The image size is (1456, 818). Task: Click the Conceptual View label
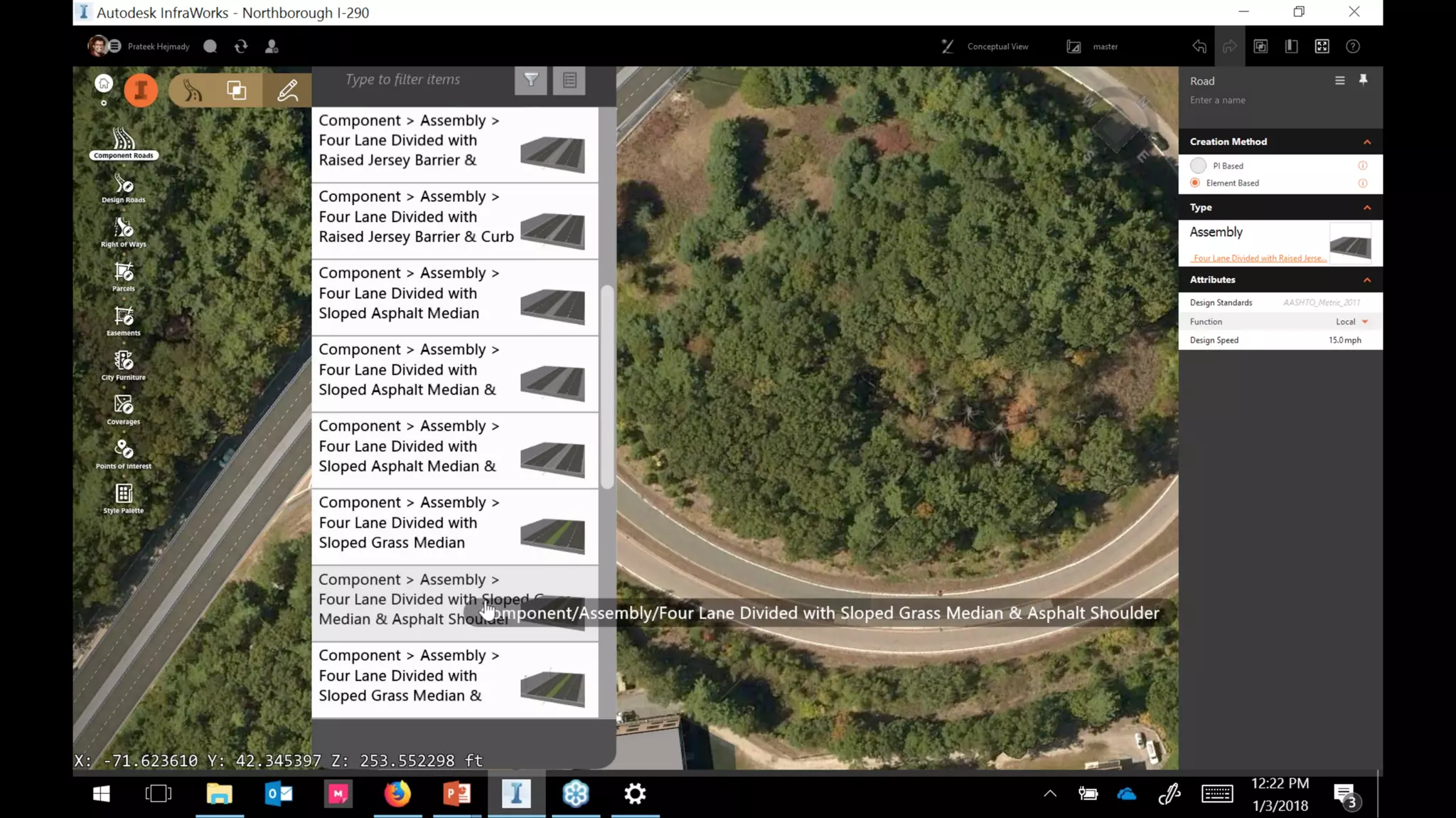997,46
